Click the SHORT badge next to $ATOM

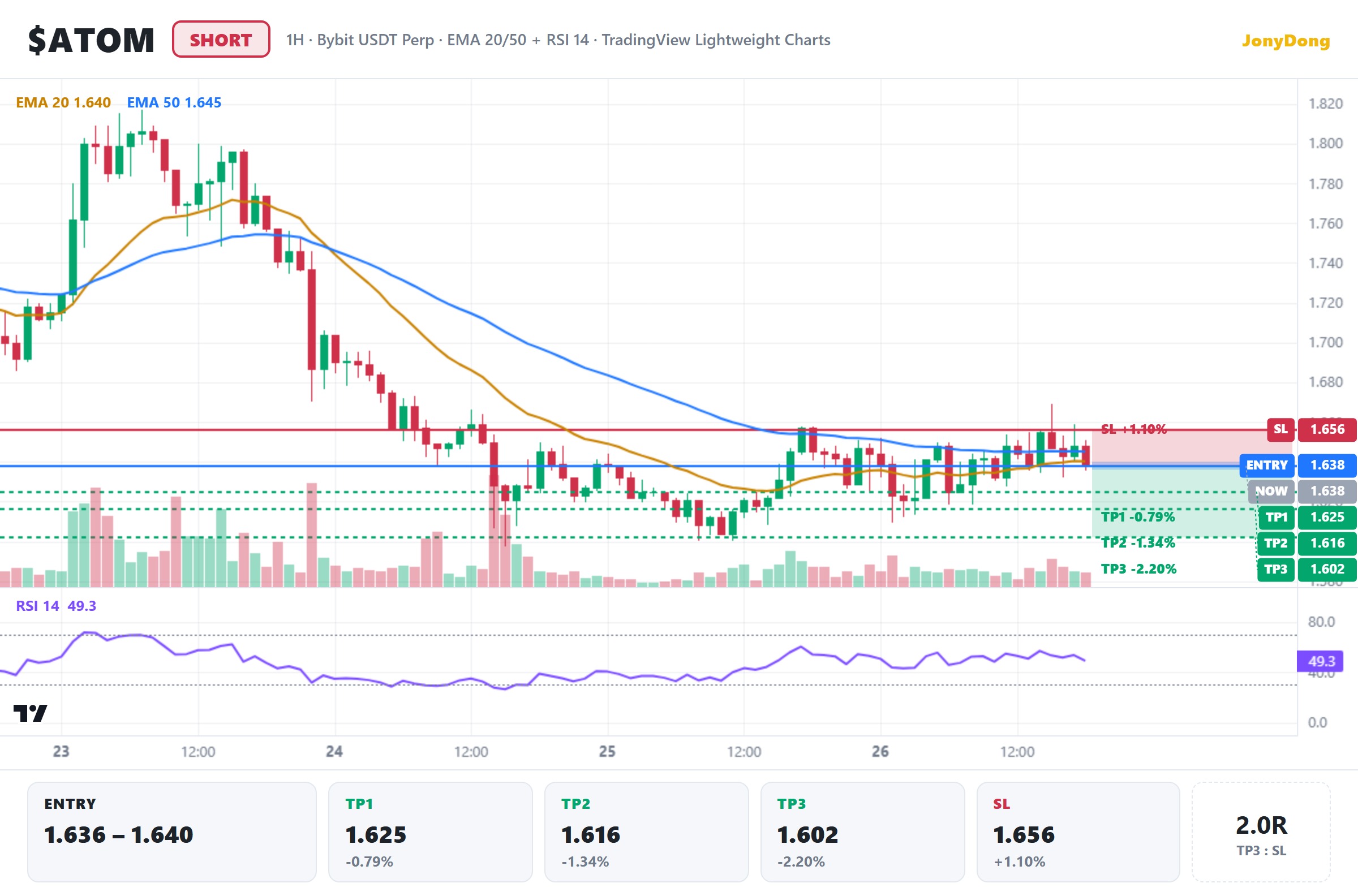point(221,40)
